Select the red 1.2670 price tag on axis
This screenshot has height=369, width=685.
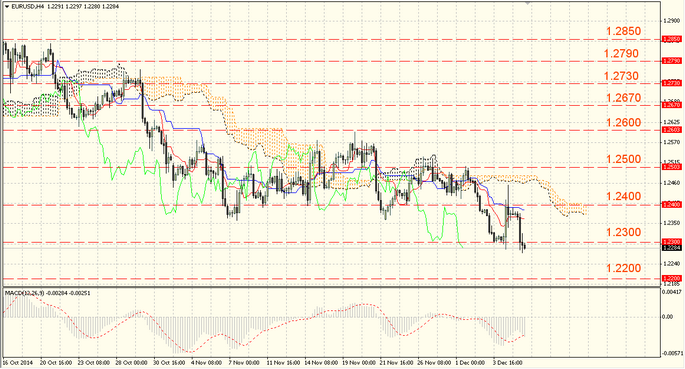coord(671,105)
